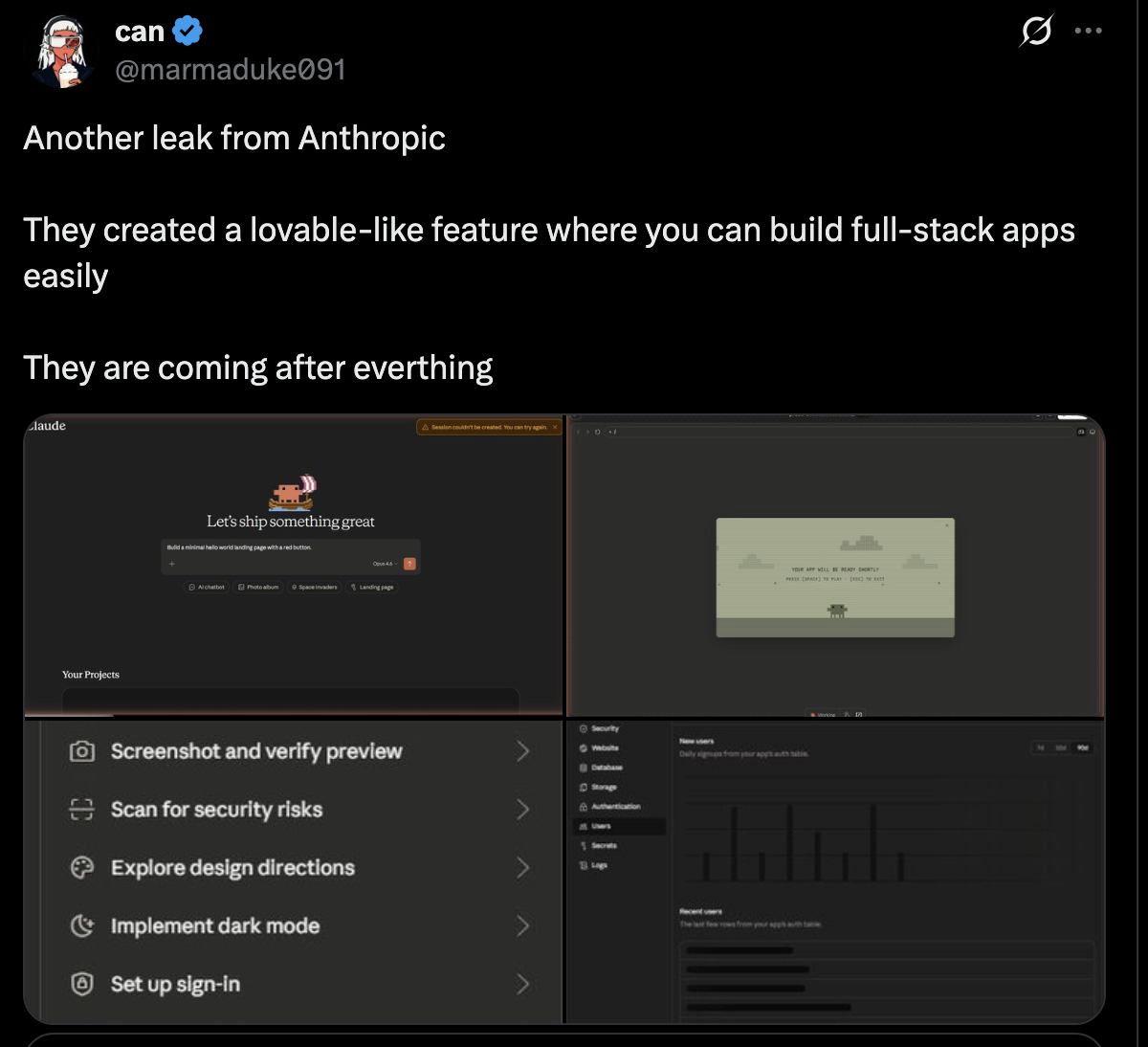Expand the Scan for security risks chevron
Image resolution: width=1148 pixels, height=1047 pixels.
pyautogui.click(x=522, y=810)
